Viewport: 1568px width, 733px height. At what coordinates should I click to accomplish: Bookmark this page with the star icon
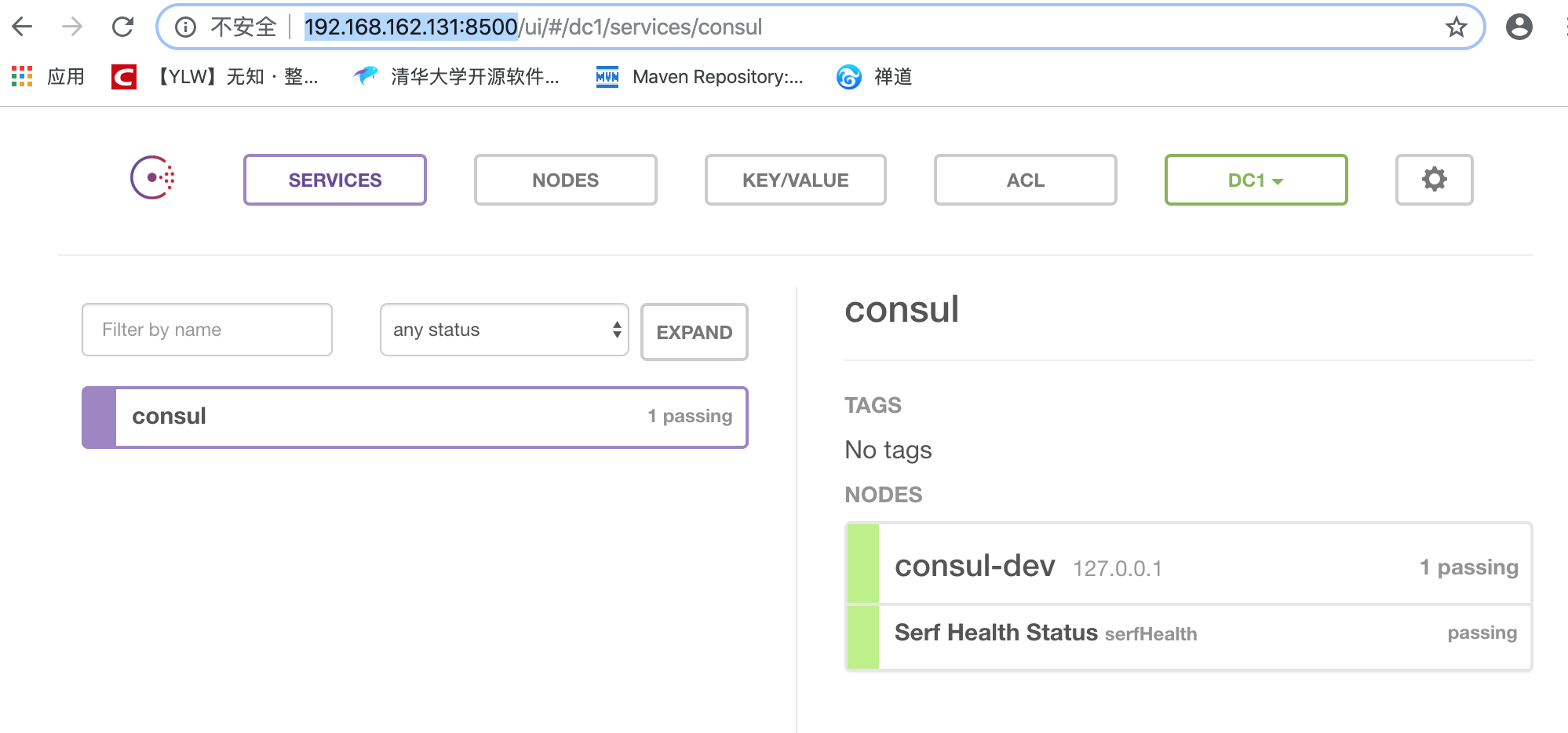(x=1457, y=27)
